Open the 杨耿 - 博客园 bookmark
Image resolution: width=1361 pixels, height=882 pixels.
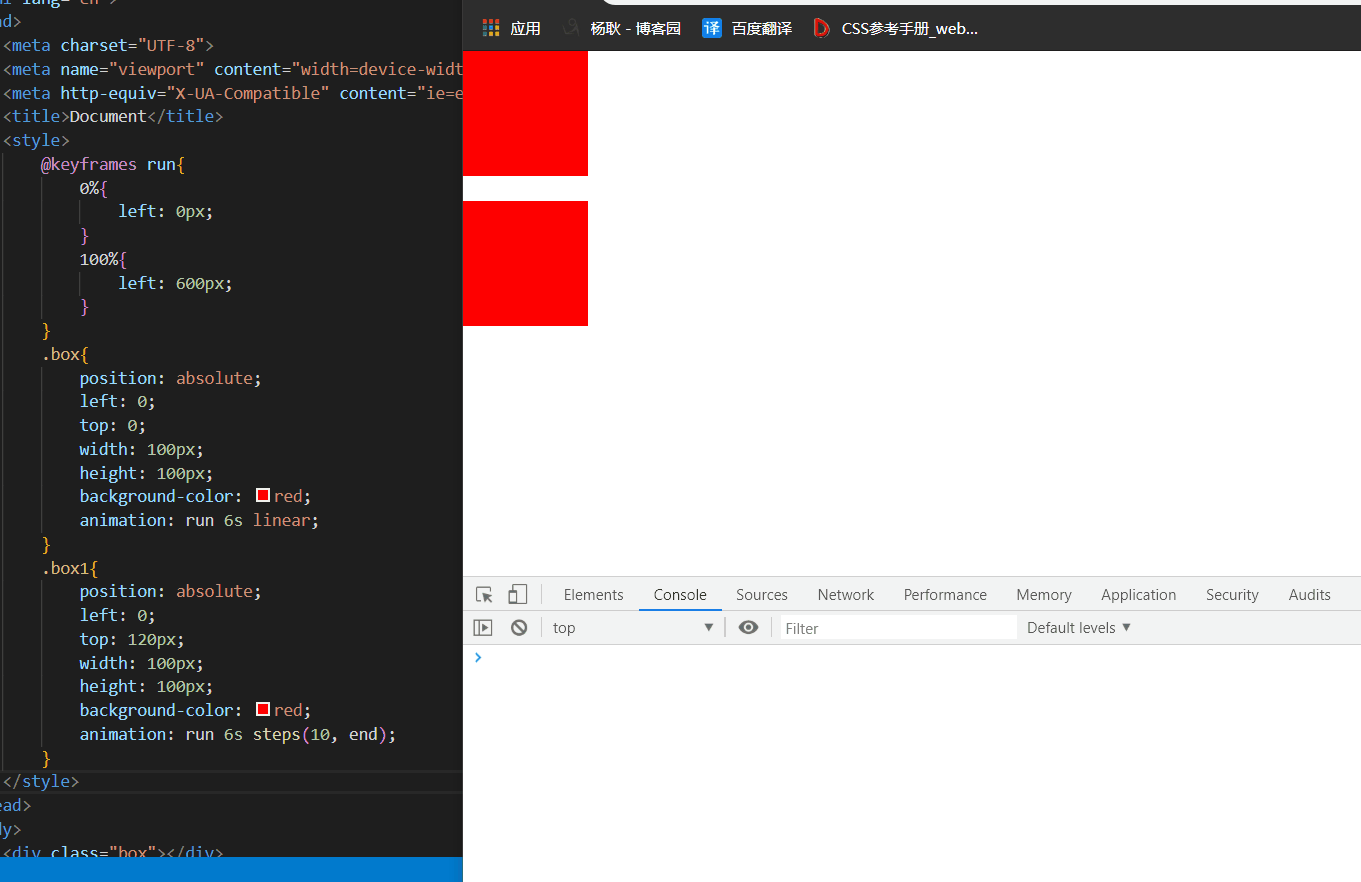coord(634,28)
